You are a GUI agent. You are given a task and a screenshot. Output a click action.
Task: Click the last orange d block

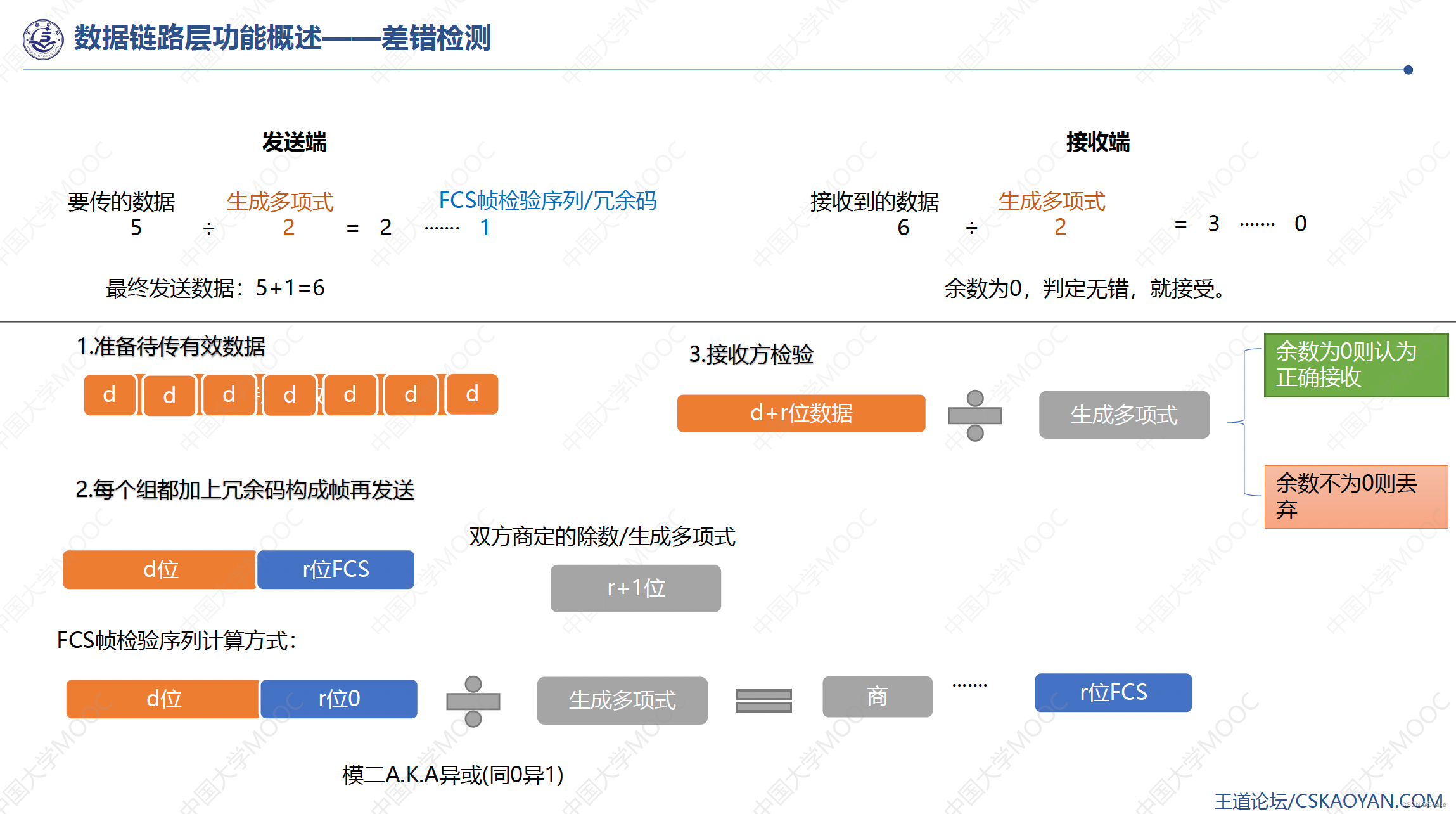[472, 394]
